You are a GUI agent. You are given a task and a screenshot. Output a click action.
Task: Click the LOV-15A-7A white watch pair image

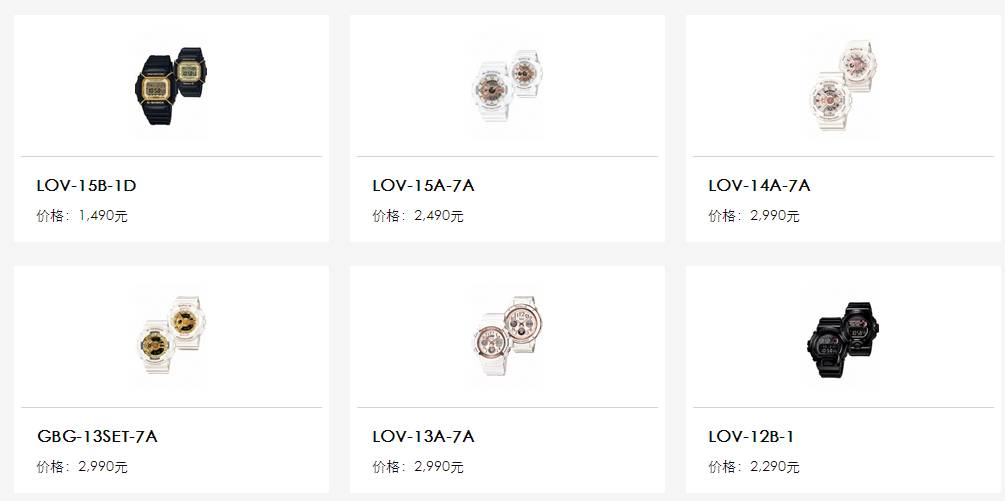(x=507, y=85)
